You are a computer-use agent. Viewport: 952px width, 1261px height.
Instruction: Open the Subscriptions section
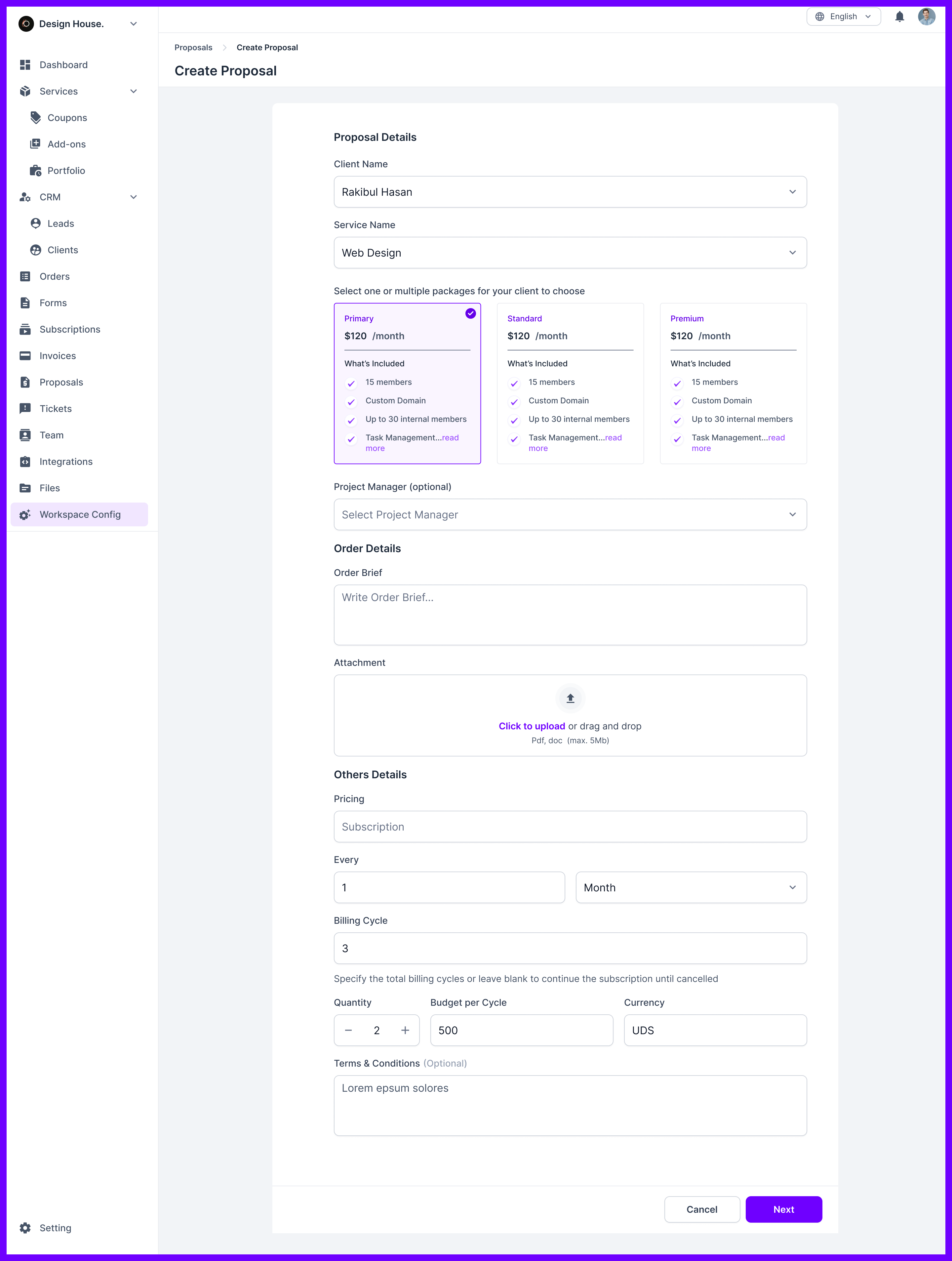tap(69, 329)
